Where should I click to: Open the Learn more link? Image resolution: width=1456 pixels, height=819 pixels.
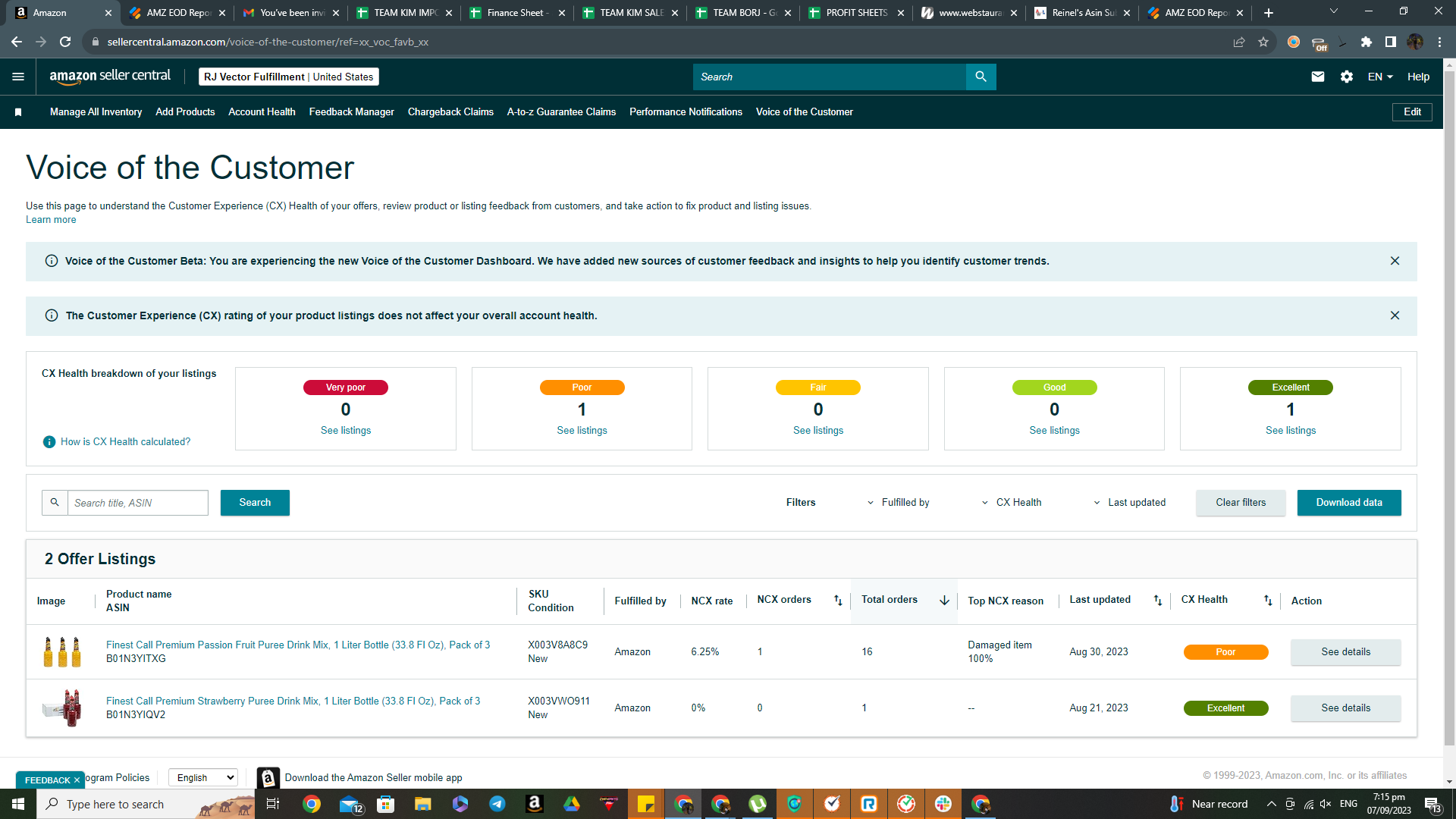coord(51,220)
